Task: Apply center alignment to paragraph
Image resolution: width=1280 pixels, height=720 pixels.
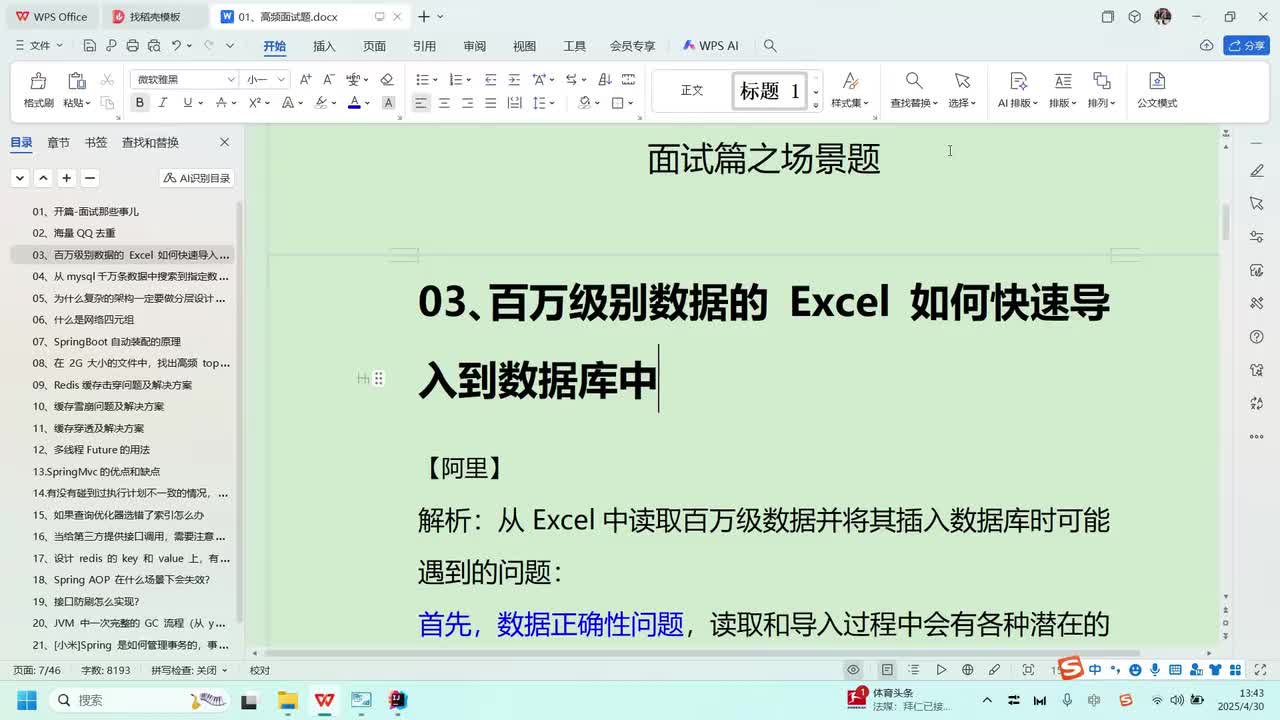Action: click(x=444, y=103)
